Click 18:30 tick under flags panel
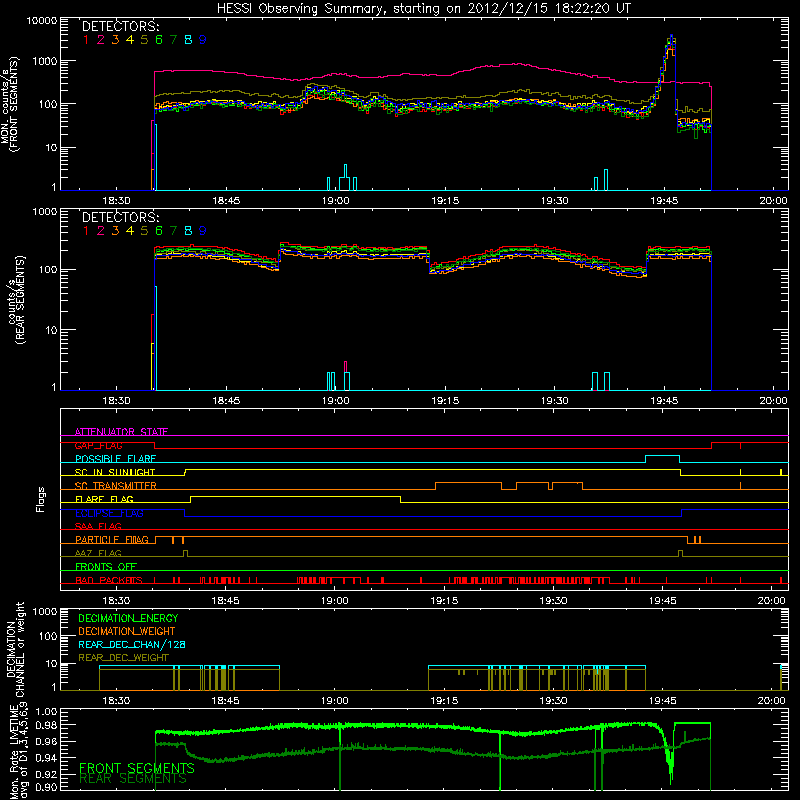 point(116,601)
